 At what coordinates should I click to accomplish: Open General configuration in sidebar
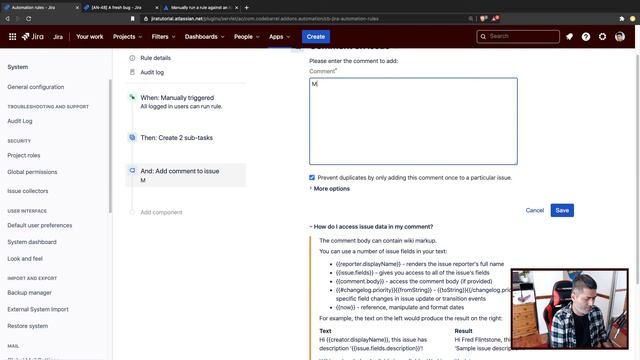36,87
